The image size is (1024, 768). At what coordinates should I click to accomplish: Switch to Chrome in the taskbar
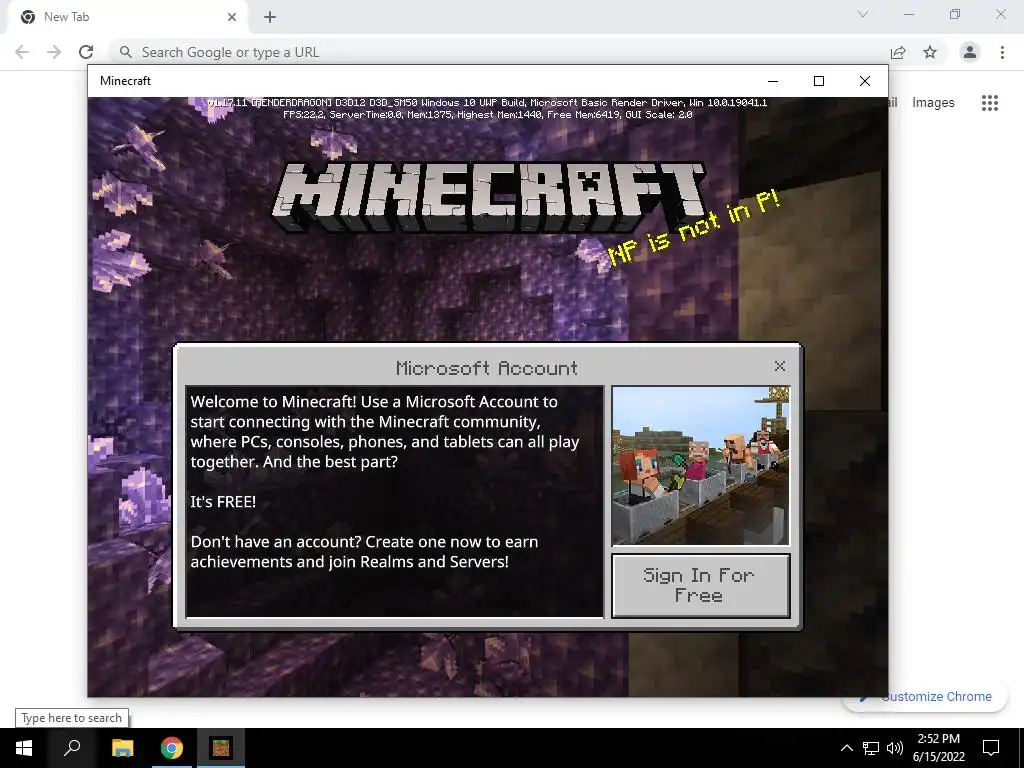172,748
